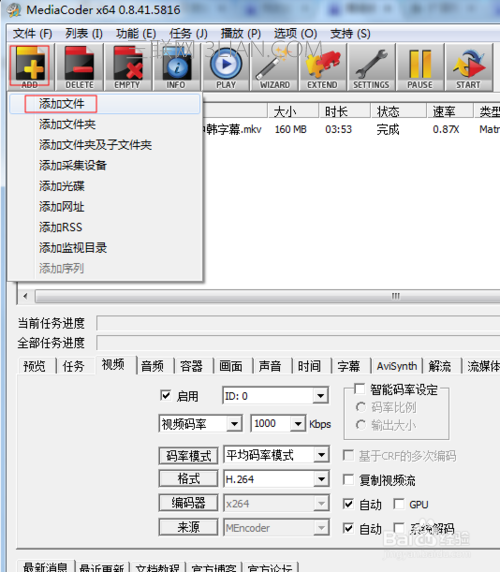
Task: Click the PLAY toolbar icon
Action: pyautogui.click(x=226, y=67)
